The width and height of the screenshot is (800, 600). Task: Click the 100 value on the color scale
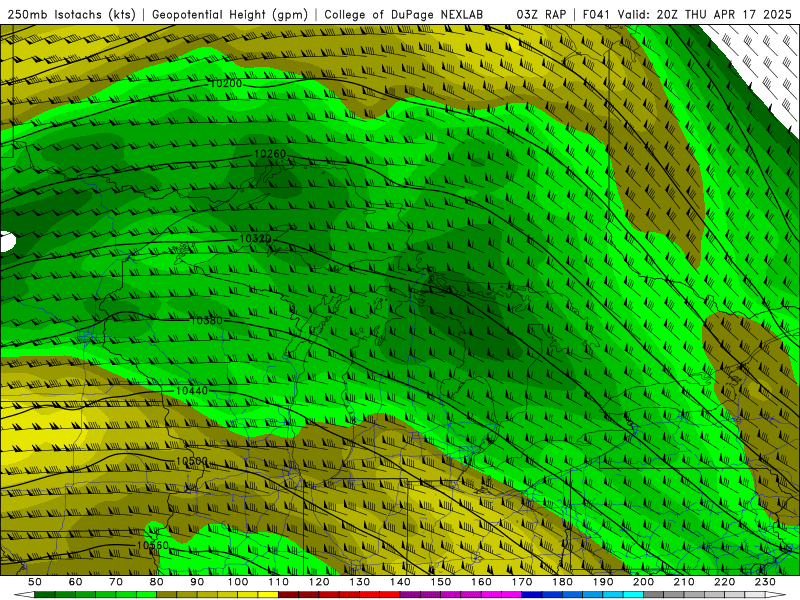click(x=238, y=582)
